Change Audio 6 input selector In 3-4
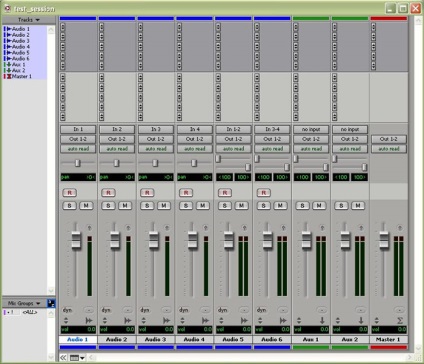The height and width of the screenshot is (364, 424). pyautogui.click(x=272, y=129)
